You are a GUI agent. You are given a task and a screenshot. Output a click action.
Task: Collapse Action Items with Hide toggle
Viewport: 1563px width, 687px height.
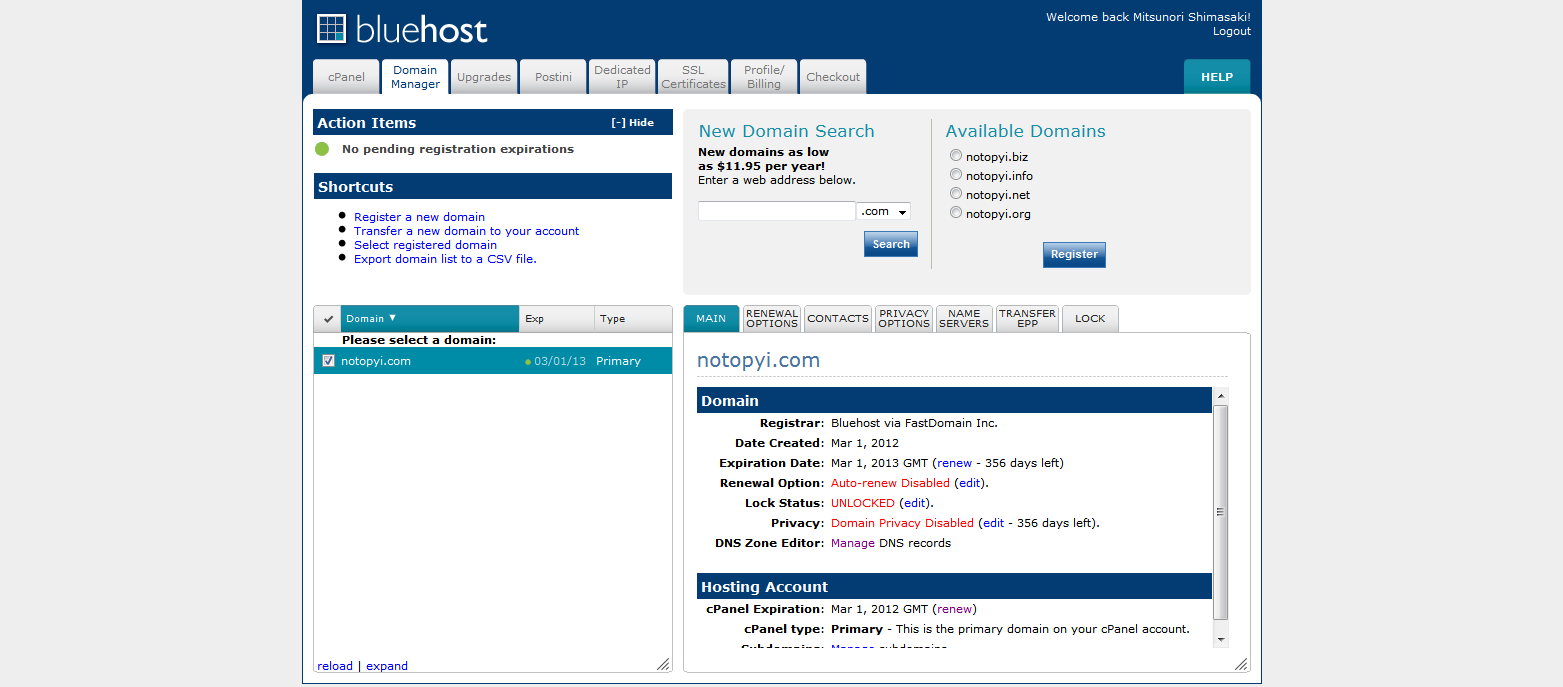632,123
